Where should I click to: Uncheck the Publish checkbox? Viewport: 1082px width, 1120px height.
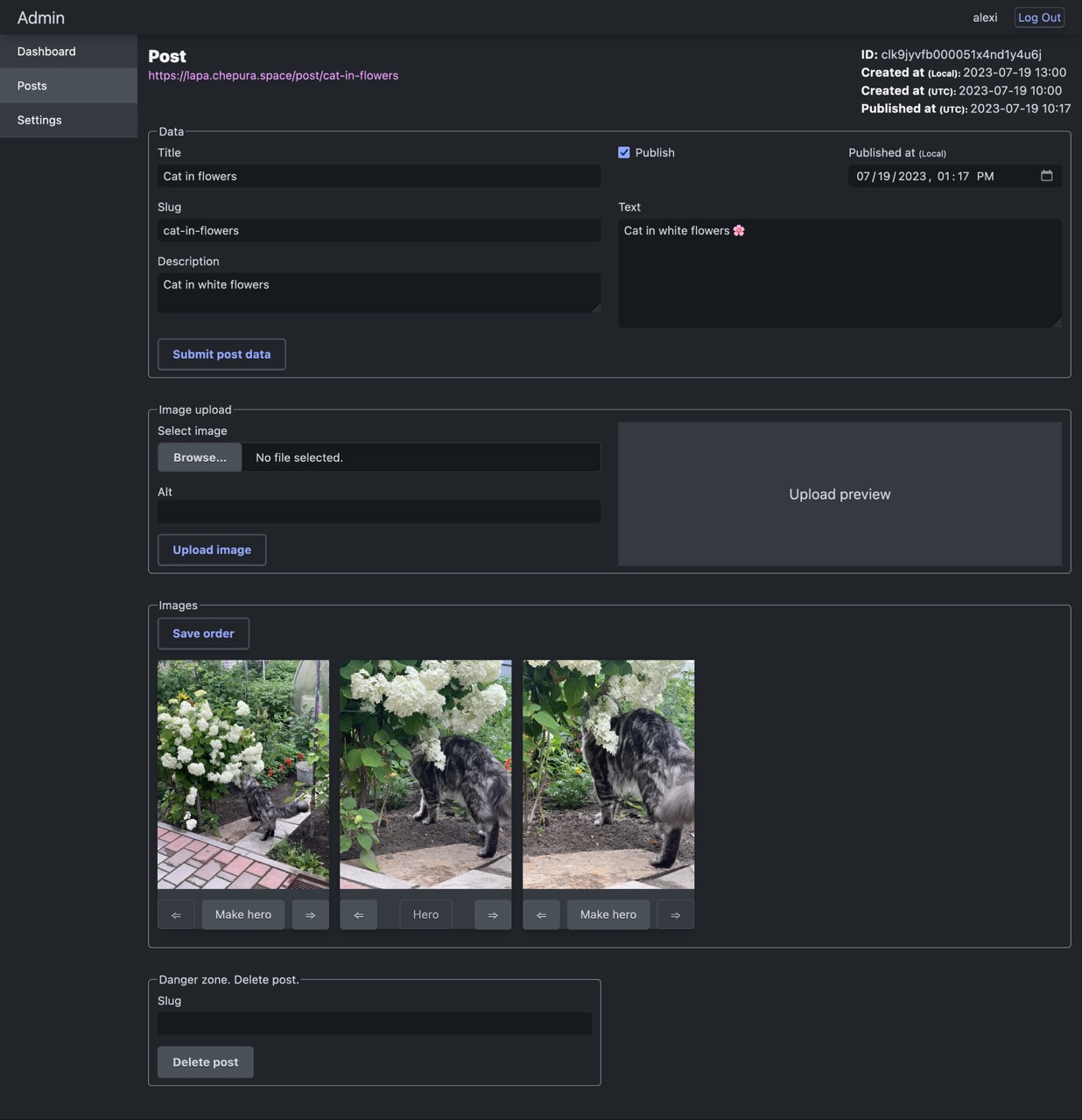(623, 151)
